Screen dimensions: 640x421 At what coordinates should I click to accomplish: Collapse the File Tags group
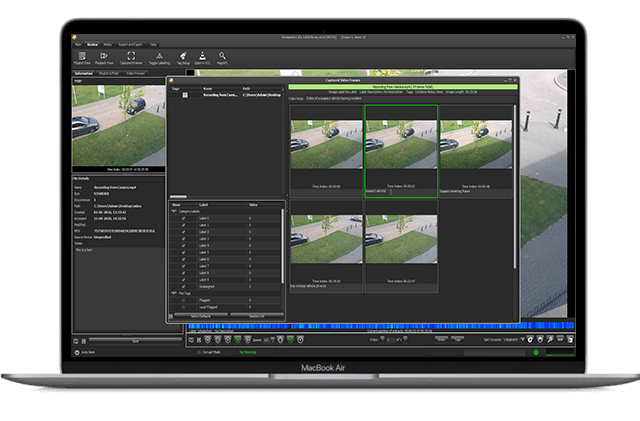(x=176, y=293)
